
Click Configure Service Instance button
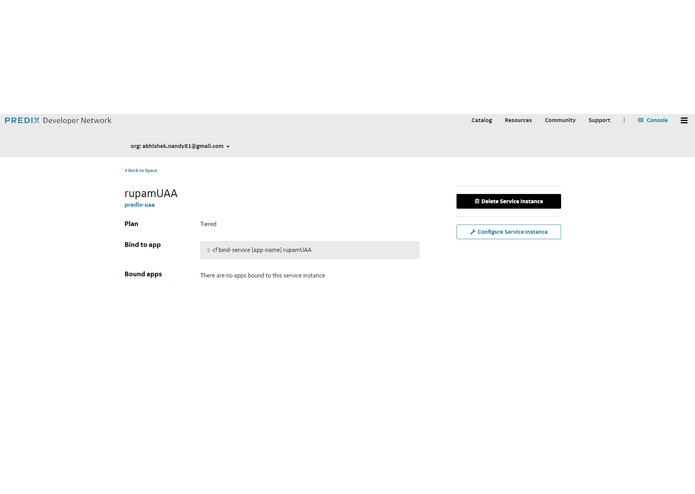click(x=508, y=232)
